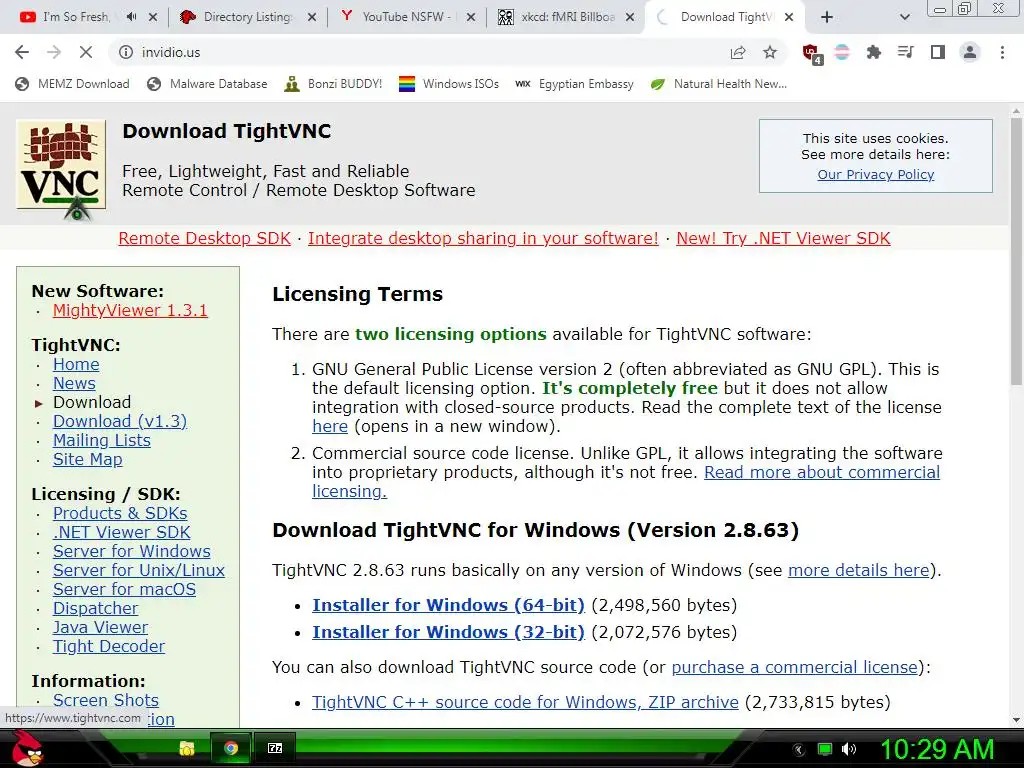Open the 7z taskbar icon

click(275, 748)
